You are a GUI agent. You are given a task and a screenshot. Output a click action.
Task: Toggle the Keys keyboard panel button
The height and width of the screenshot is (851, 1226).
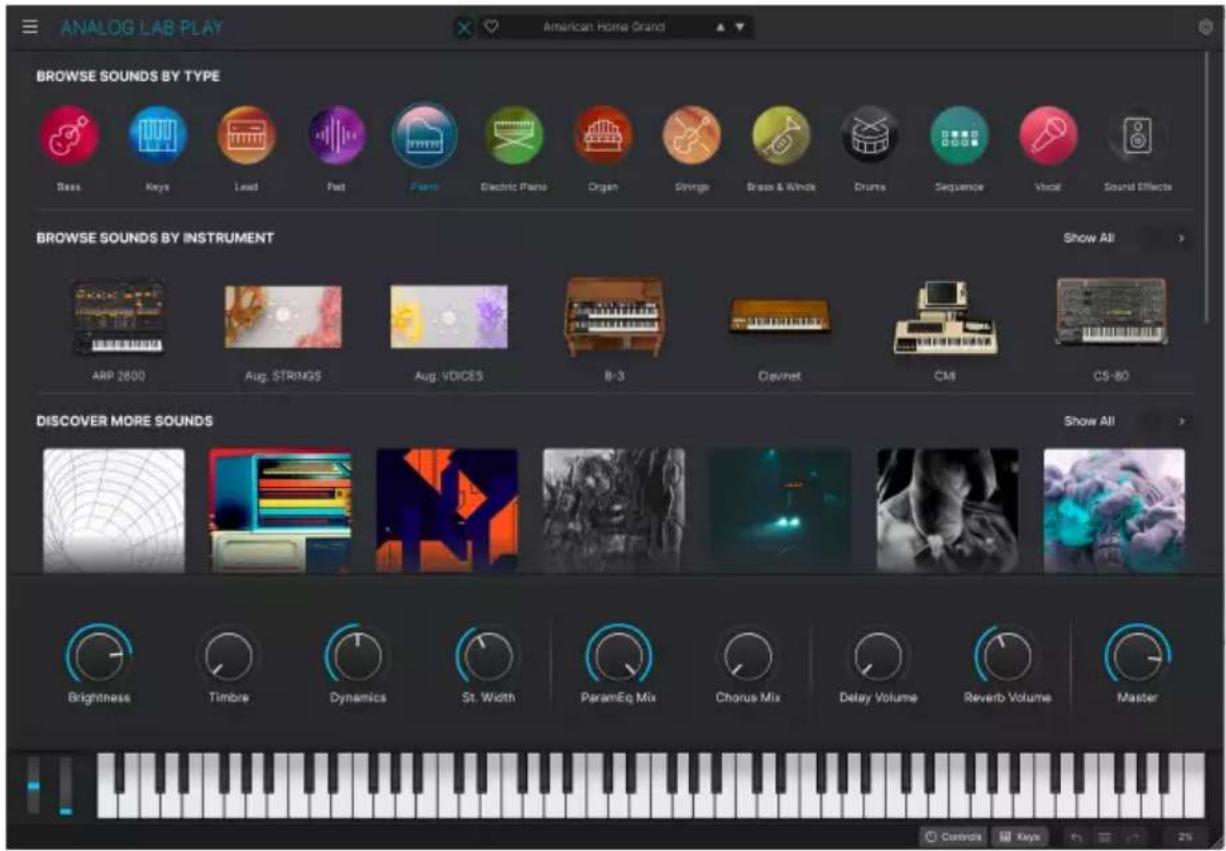coord(1020,836)
